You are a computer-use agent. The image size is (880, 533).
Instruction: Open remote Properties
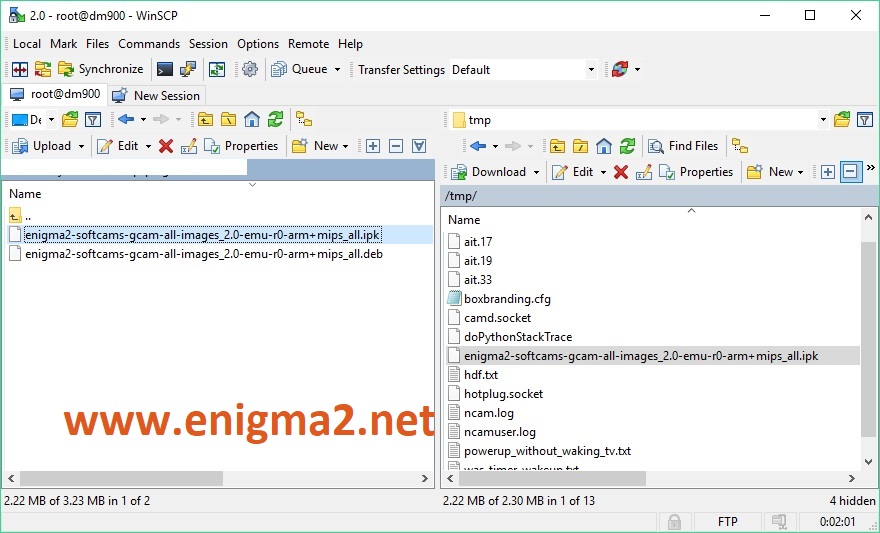[696, 172]
